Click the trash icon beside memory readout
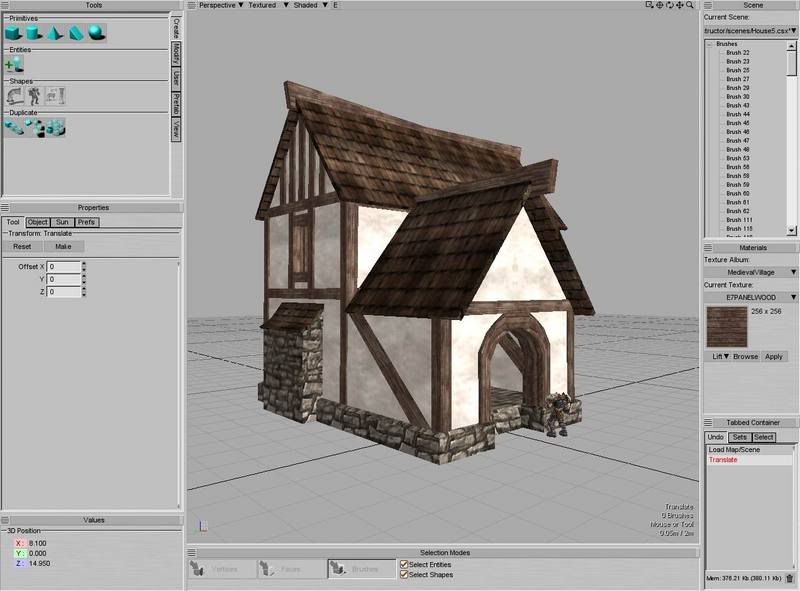Screen dimensions: 800x591 [x=789, y=577]
